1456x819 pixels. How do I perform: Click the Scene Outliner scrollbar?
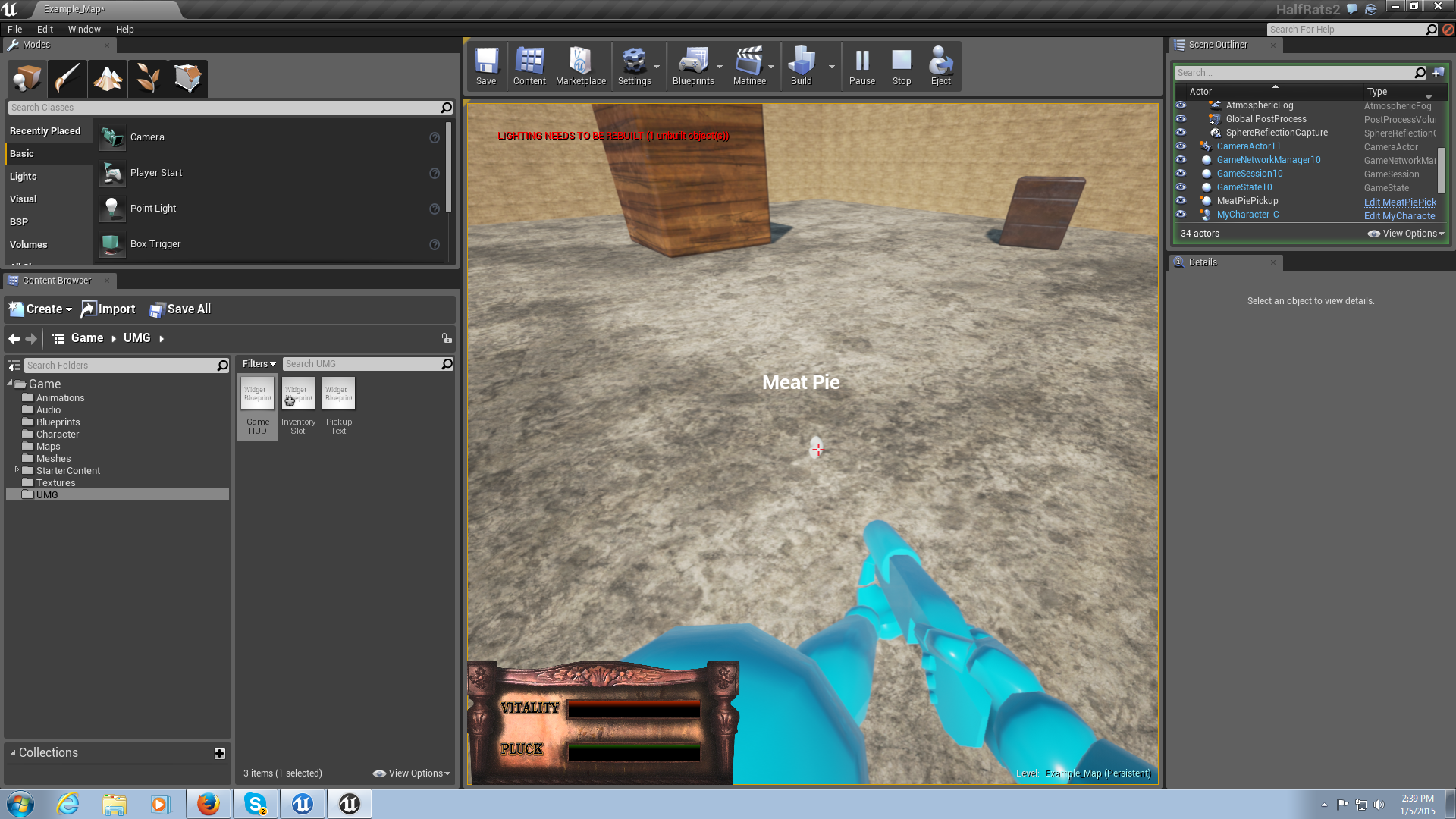pos(1442,171)
